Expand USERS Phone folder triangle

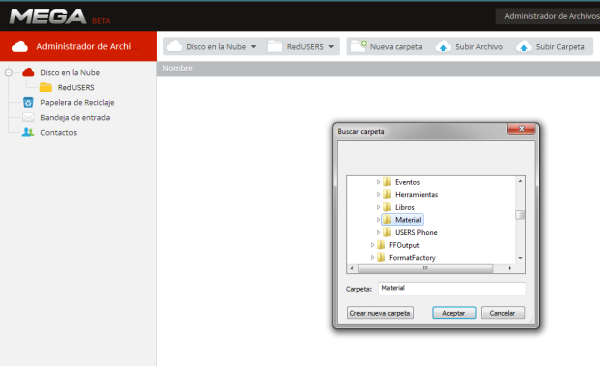click(378, 232)
